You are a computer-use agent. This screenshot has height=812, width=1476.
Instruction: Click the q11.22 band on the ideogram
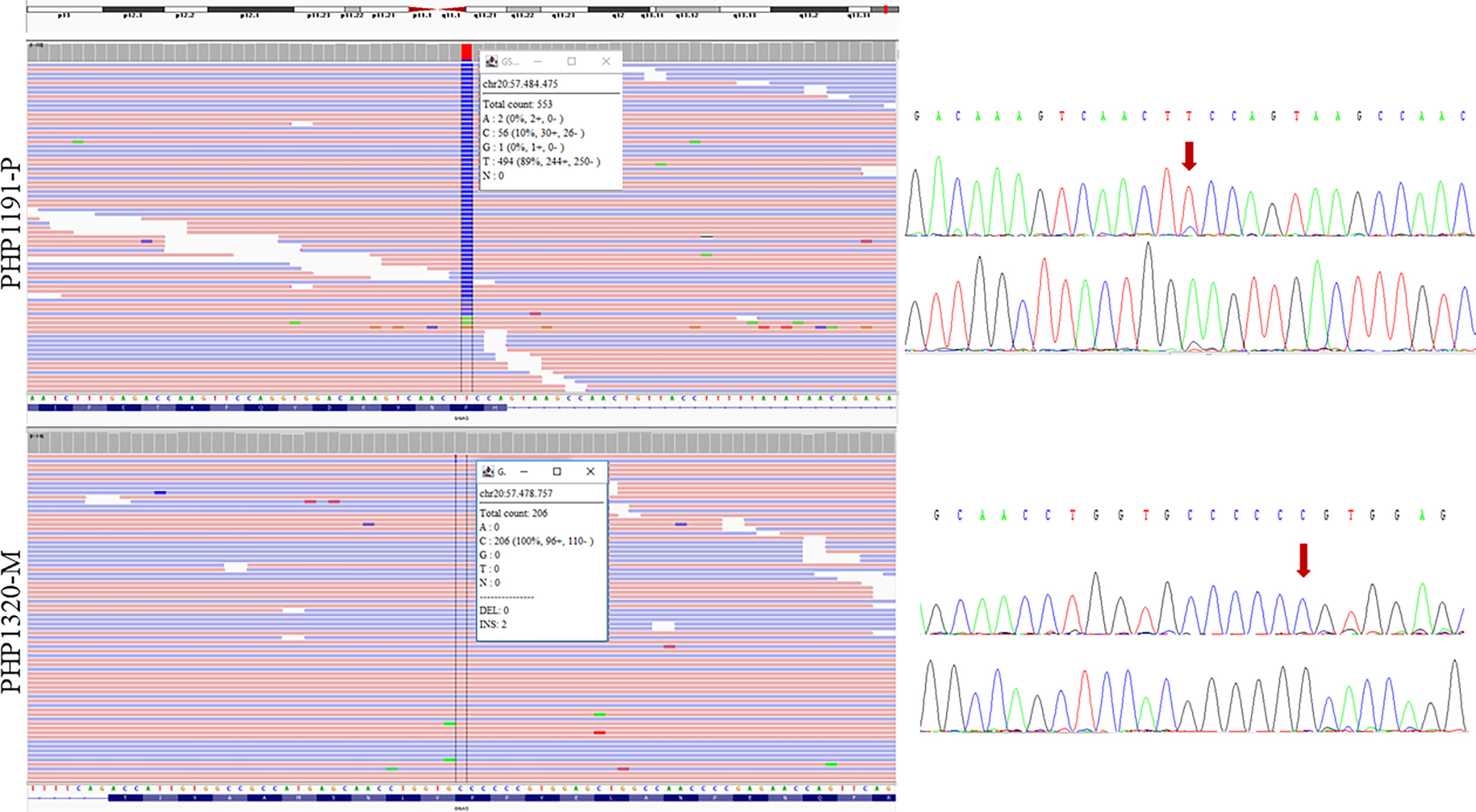[x=523, y=10]
